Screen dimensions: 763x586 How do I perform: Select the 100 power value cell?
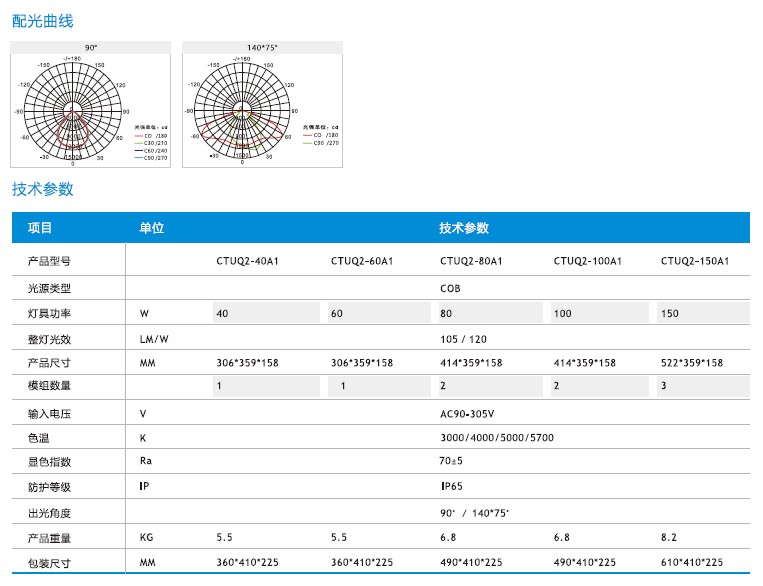pos(600,313)
